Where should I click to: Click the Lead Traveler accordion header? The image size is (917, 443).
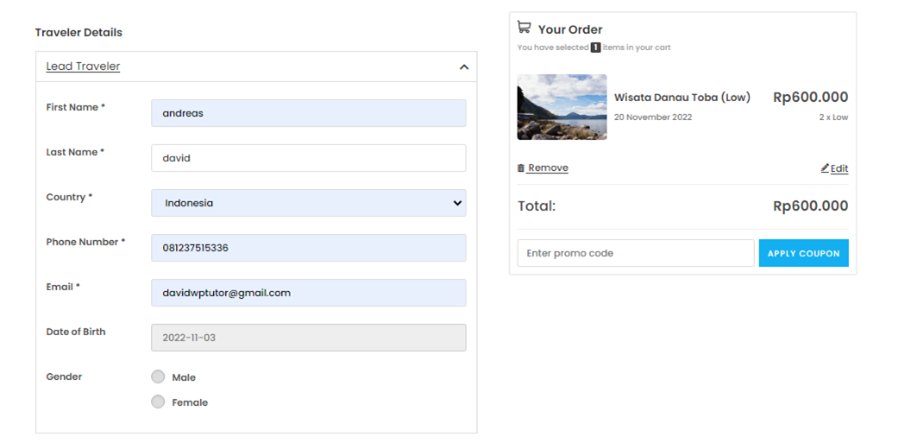[83, 66]
